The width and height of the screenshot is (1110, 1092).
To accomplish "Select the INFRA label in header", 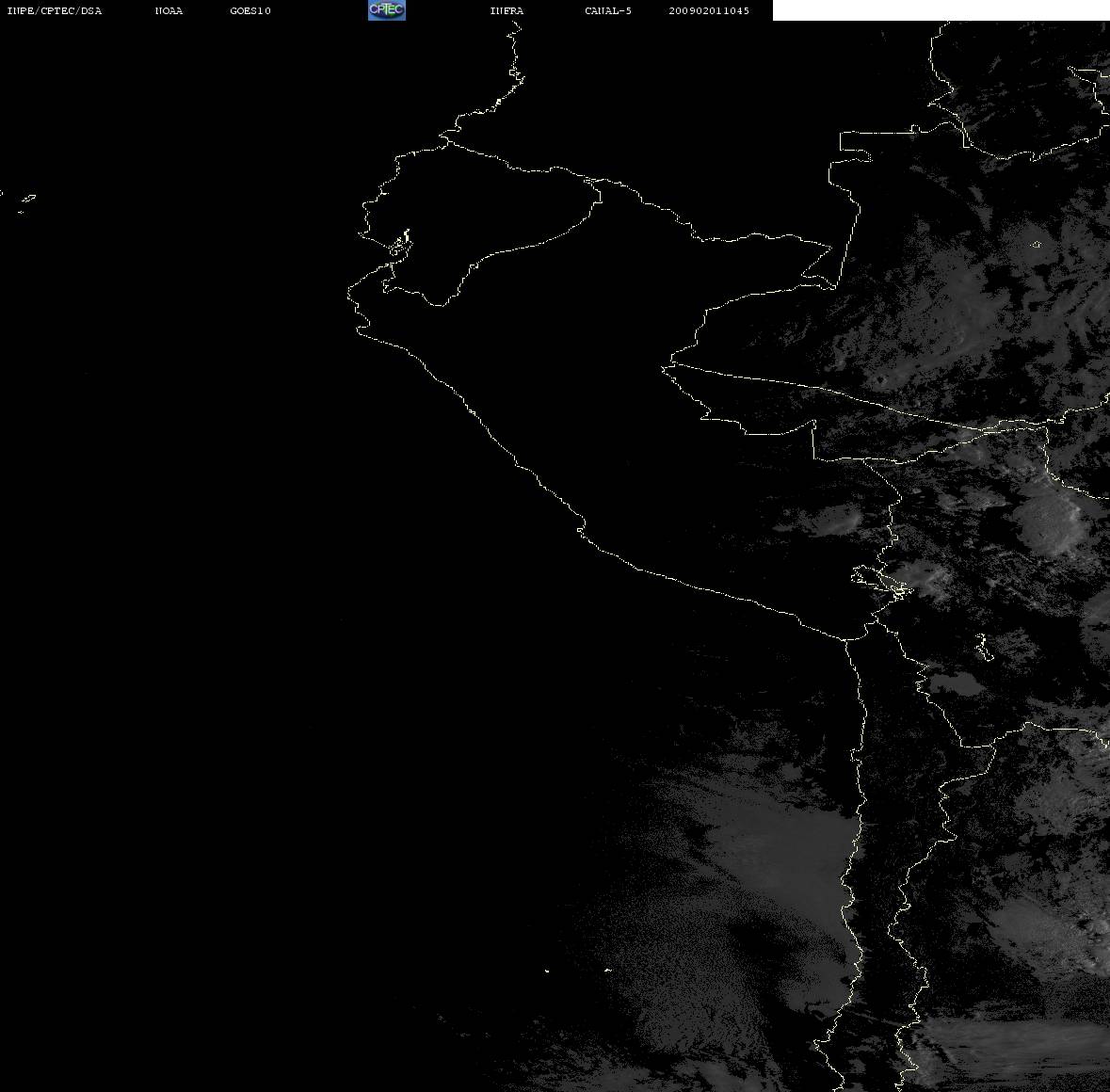I will tap(507, 10).
